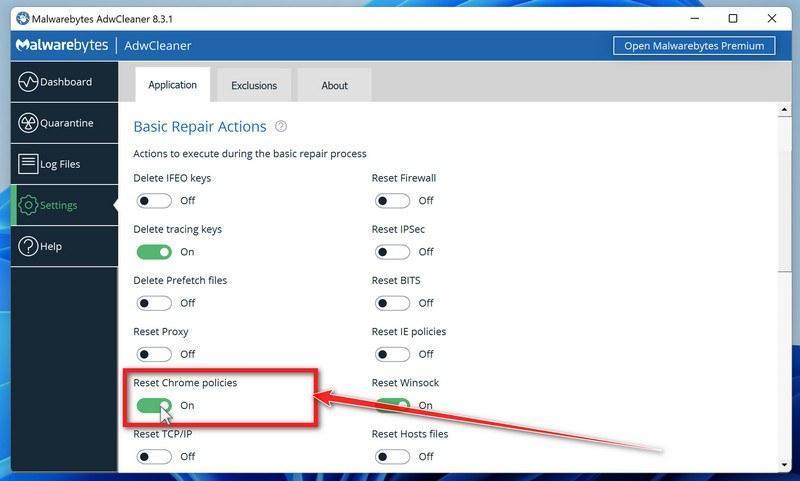This screenshot has width=800, height=481.
Task: Switch to the Application tab
Action: coord(172,85)
